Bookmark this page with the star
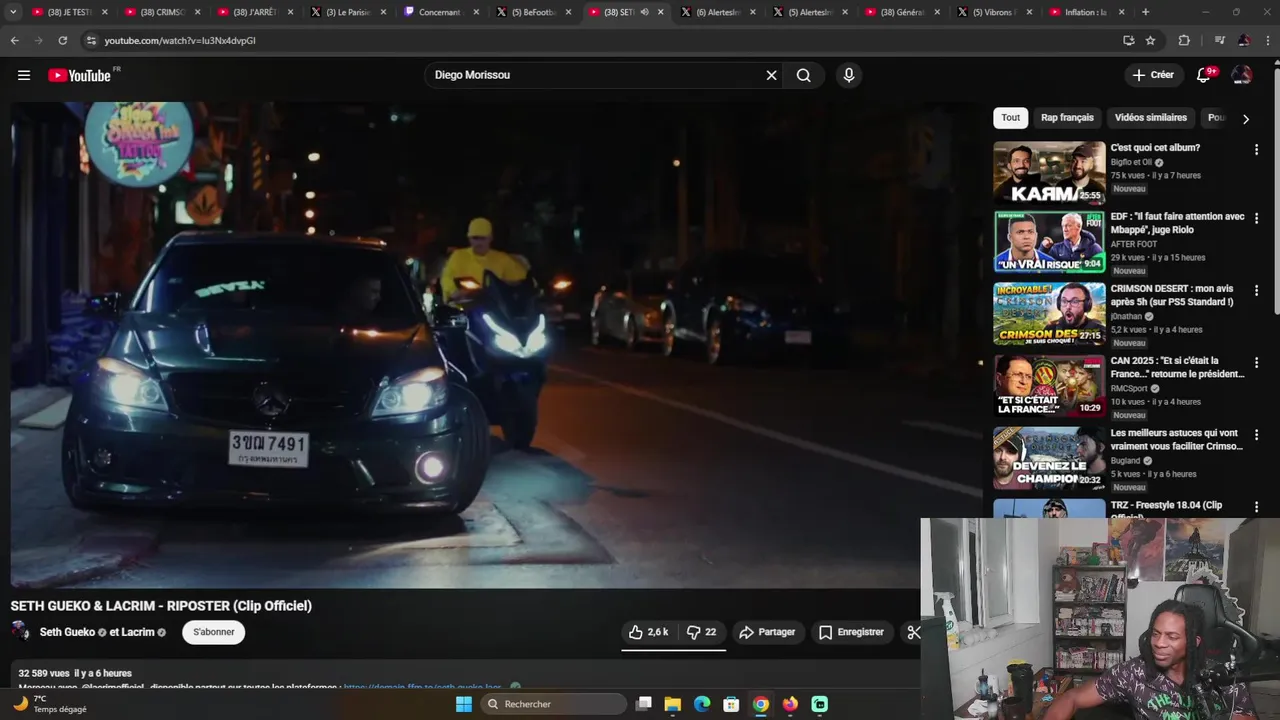Viewport: 1280px width, 720px height. pos(1150,40)
